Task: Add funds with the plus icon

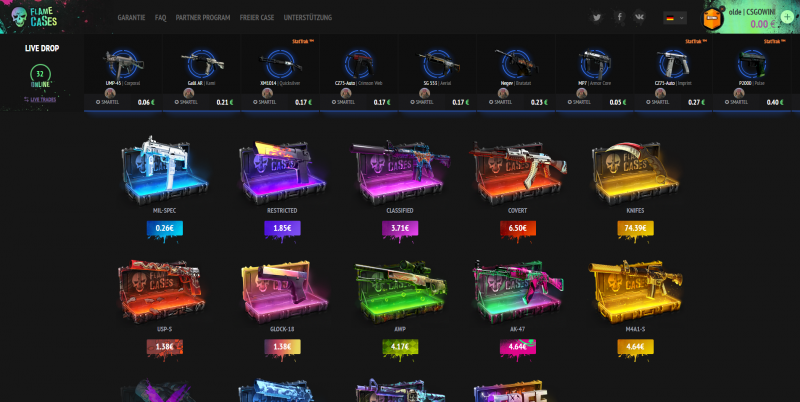Action: point(787,16)
